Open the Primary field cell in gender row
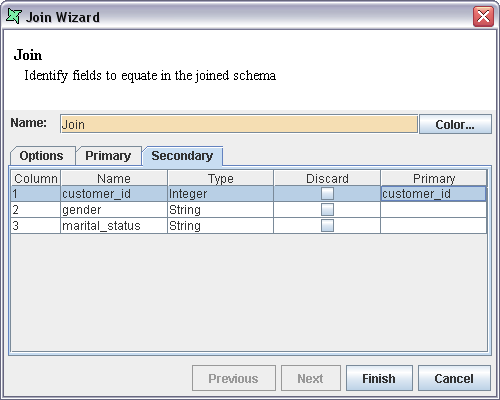 tap(433, 210)
